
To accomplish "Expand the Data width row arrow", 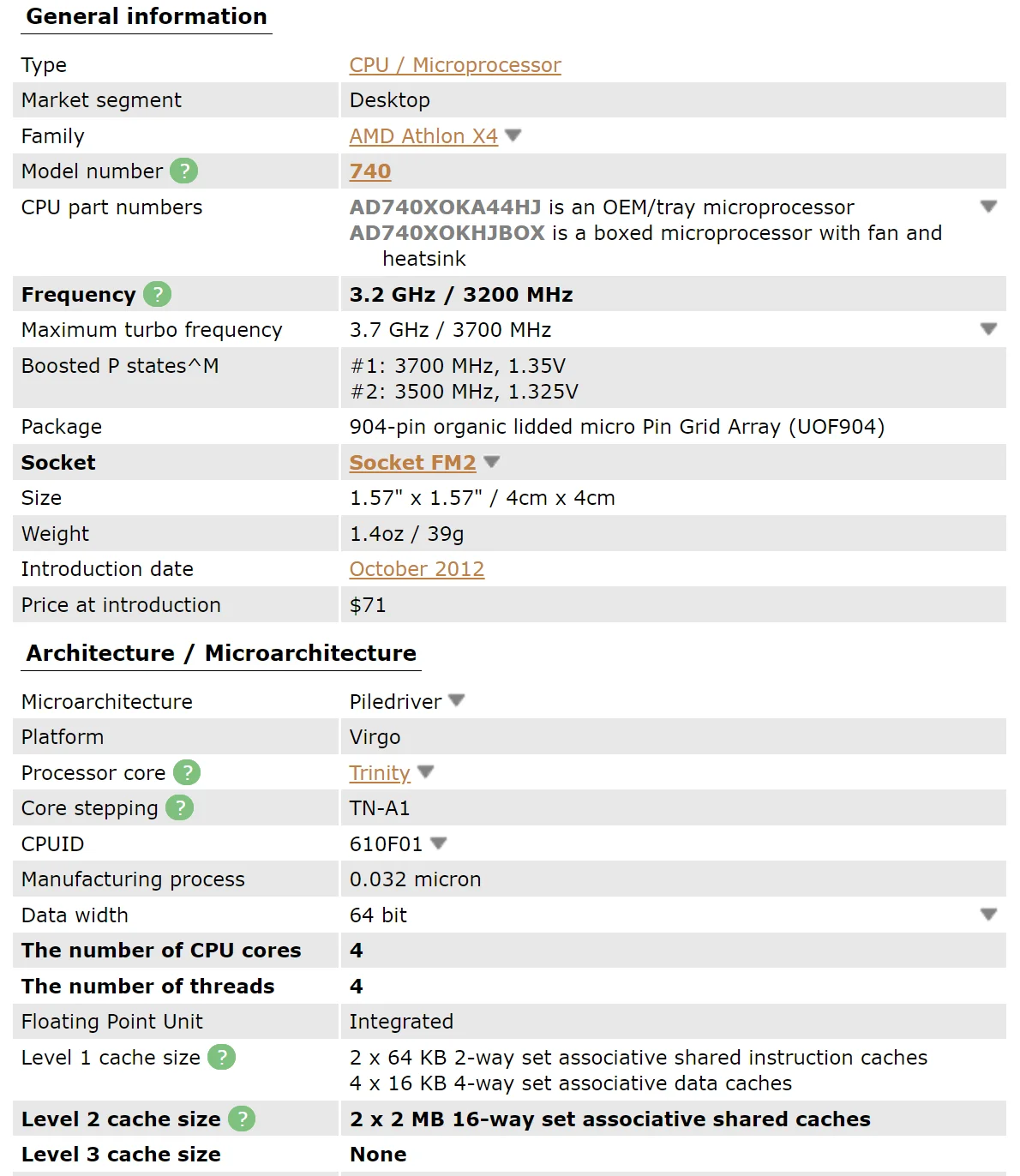I will click(988, 915).
